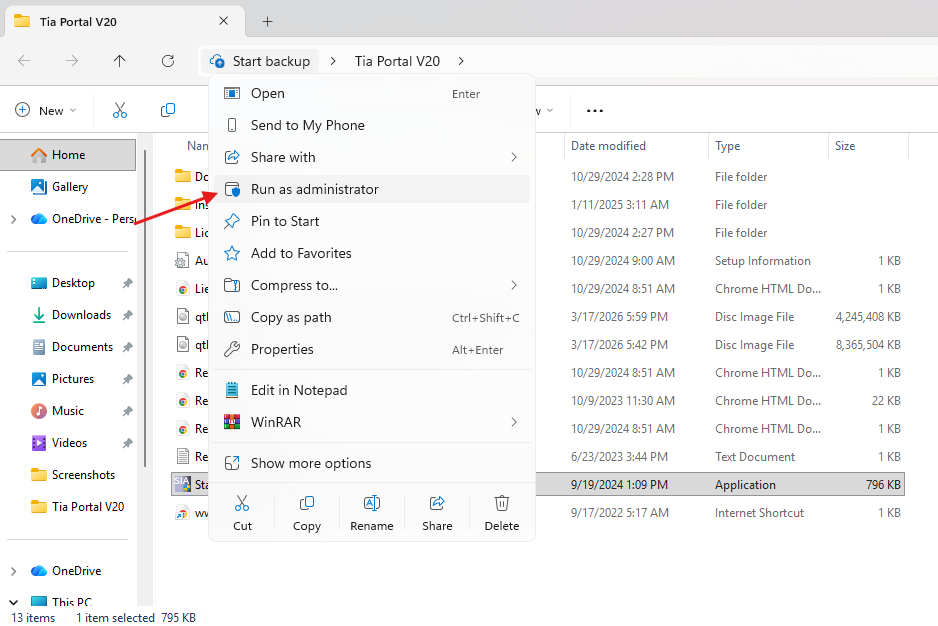Expand OneDrive tree node in sidebar
The height and width of the screenshot is (626, 938).
13,571
